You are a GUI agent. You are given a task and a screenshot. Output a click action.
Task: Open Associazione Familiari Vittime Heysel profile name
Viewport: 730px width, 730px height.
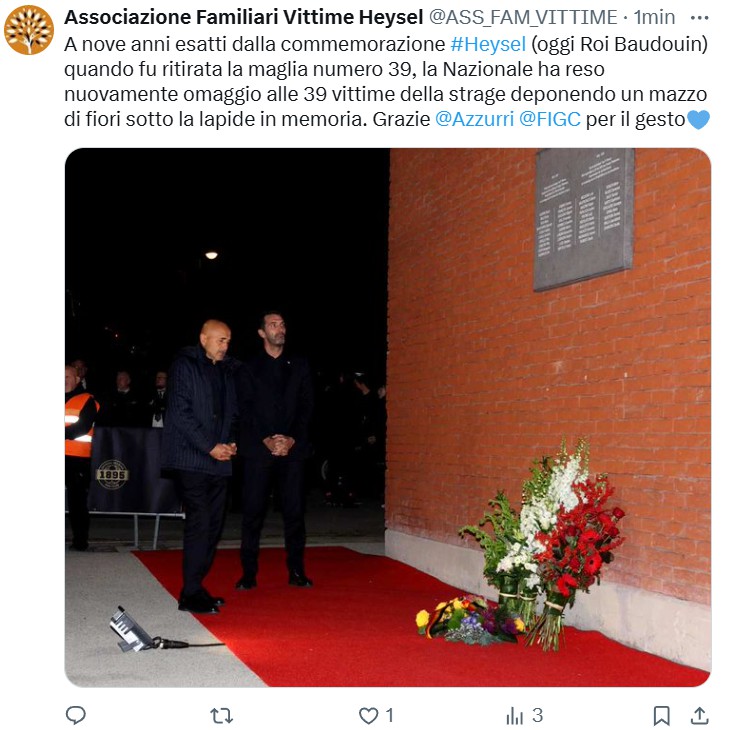[243, 18]
